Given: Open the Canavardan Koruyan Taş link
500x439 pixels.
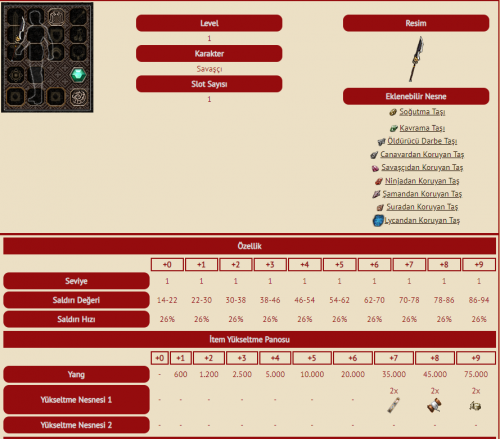Looking at the screenshot, I should coord(422,155).
